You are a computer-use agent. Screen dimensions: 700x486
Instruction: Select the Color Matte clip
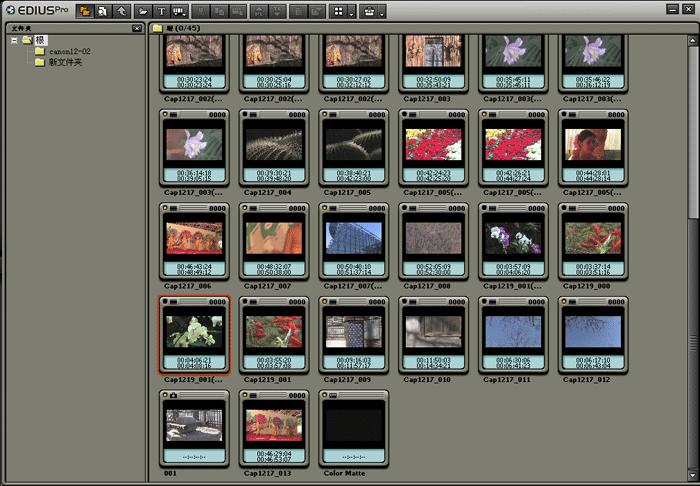click(354, 427)
